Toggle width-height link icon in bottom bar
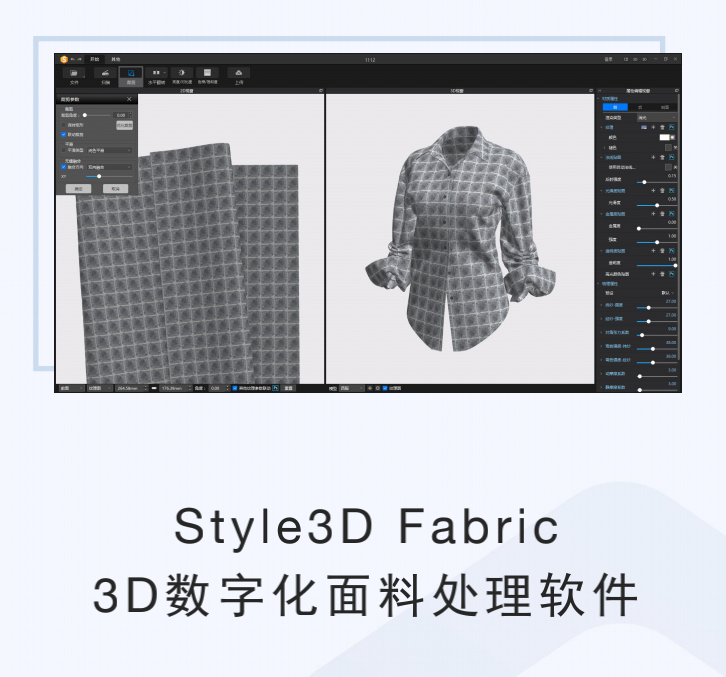 pos(154,388)
